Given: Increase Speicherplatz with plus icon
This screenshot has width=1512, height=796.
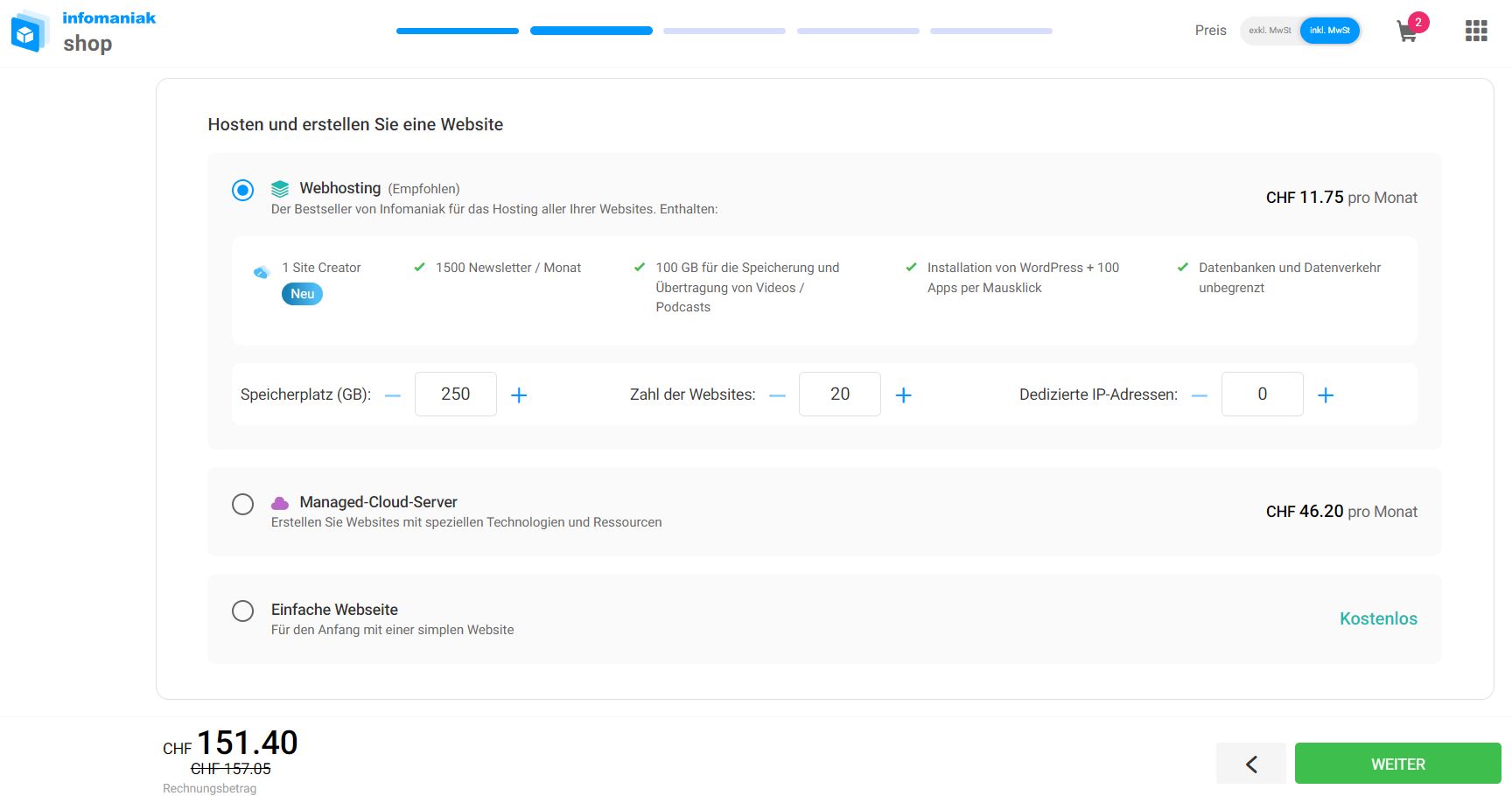Looking at the screenshot, I should 519,395.
